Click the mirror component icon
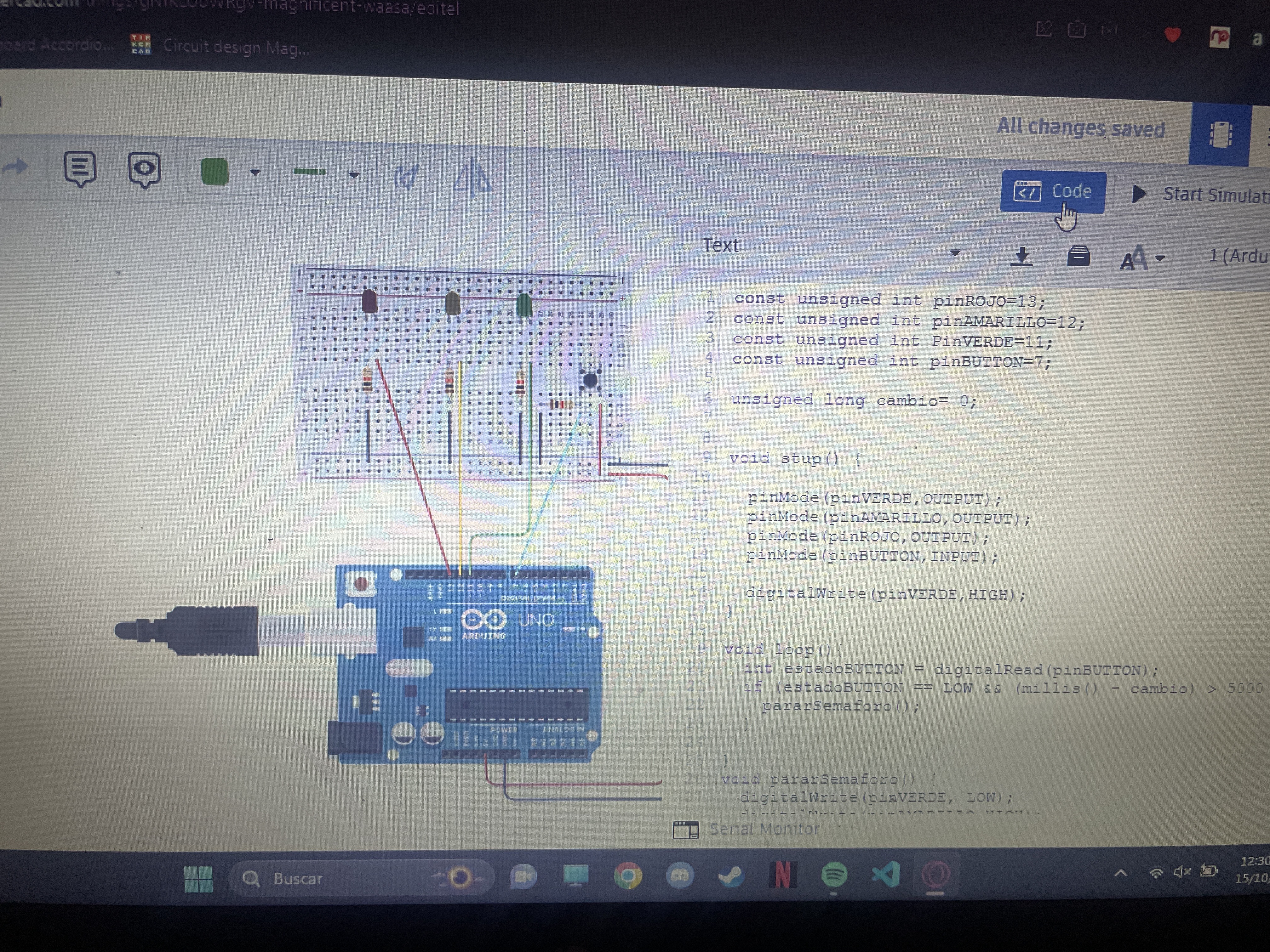Image resolution: width=1270 pixels, height=952 pixels. pyautogui.click(x=472, y=177)
